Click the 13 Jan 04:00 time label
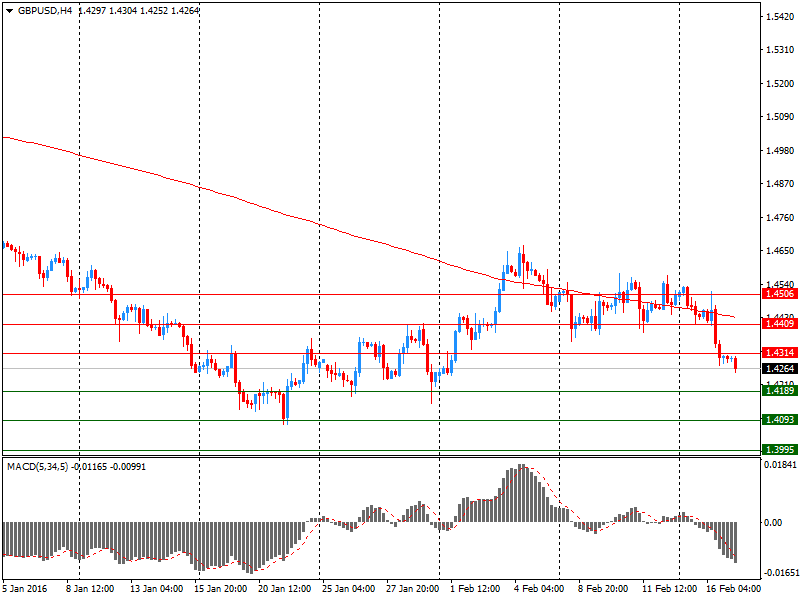800x600 pixels. tap(156, 588)
